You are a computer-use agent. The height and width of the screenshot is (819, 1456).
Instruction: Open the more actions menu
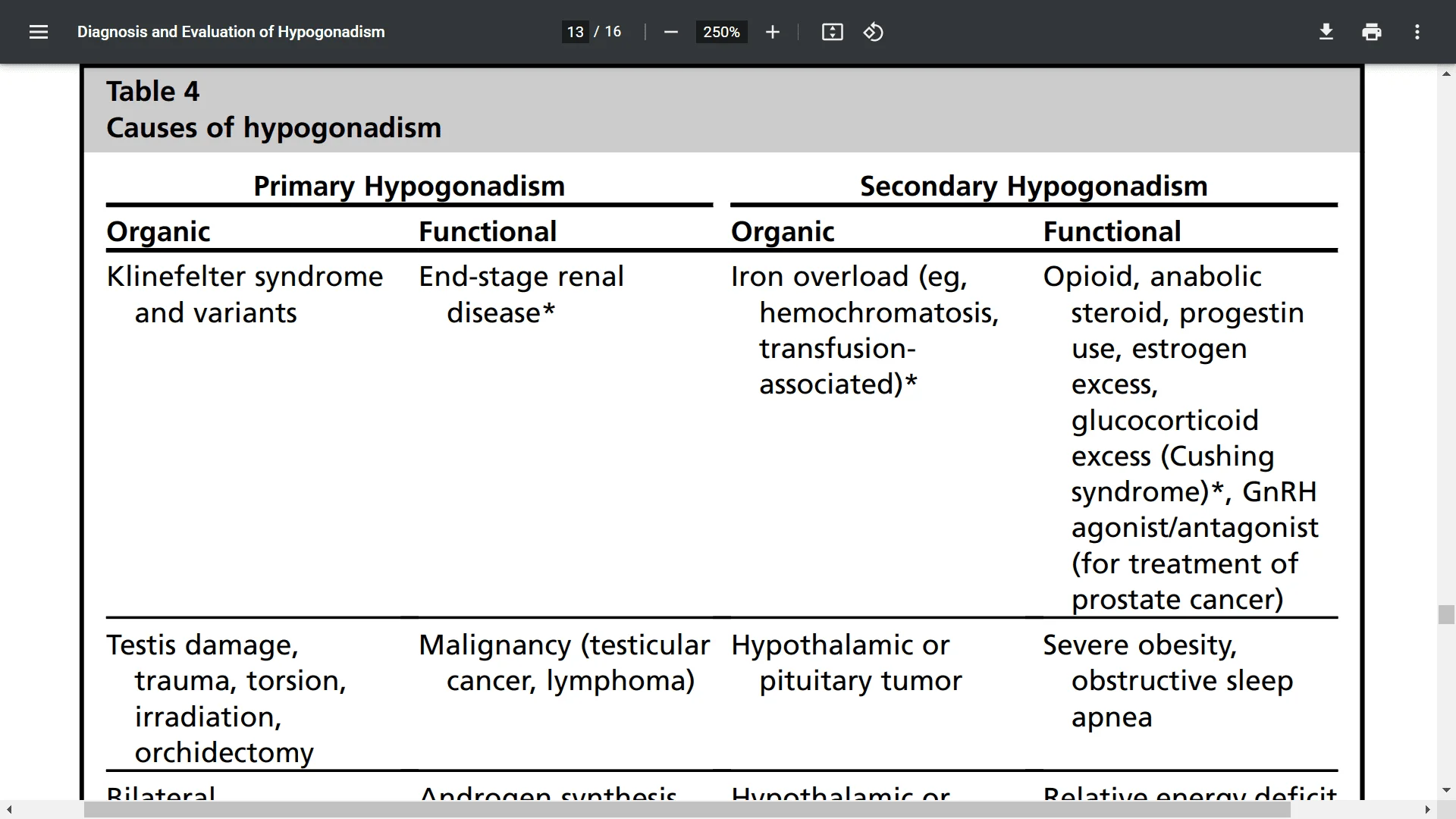(x=1417, y=32)
